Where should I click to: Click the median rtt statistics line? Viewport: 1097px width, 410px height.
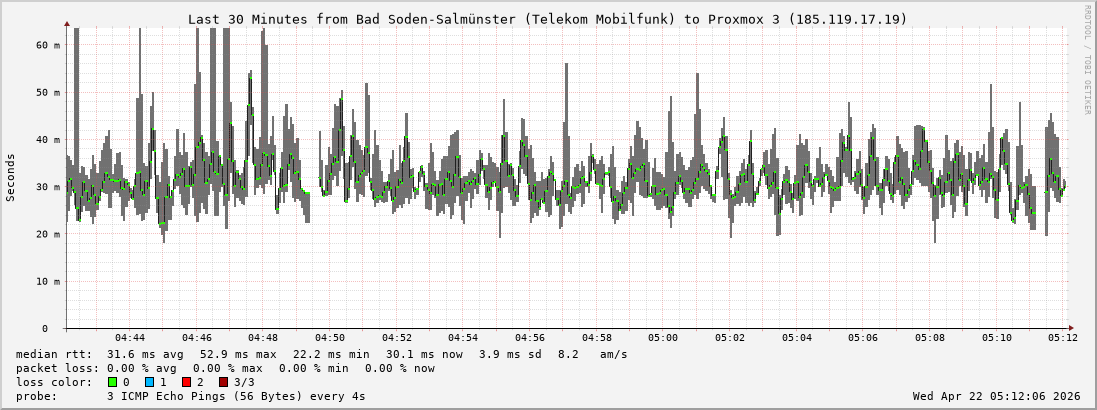tap(321, 354)
